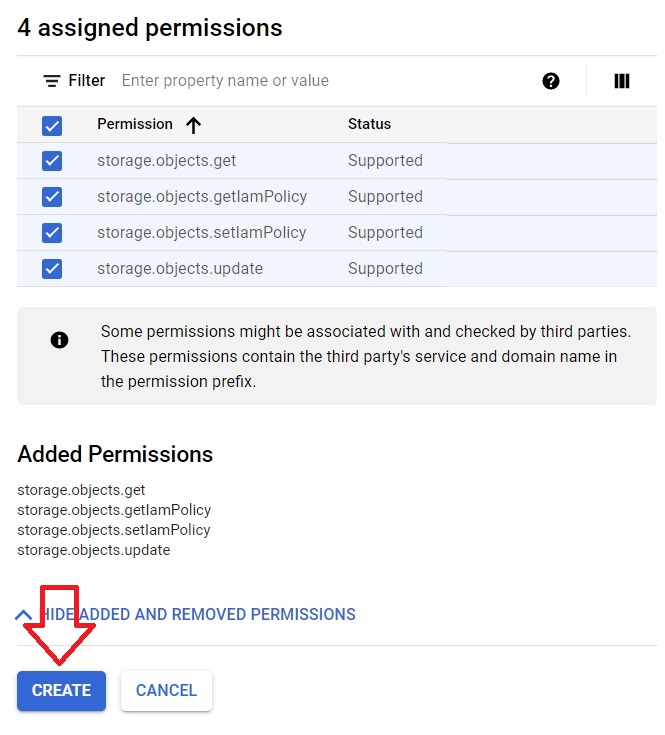Viewport: 665px width, 735px height.
Task: Uncheck storage.objects.getIamPolicy checkbox
Action: click(52, 197)
